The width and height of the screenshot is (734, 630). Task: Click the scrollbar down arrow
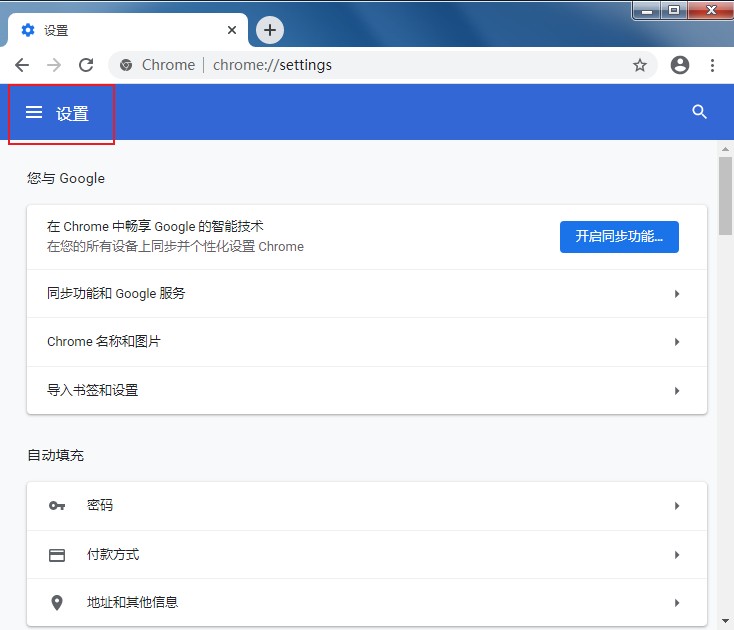[x=725, y=622]
